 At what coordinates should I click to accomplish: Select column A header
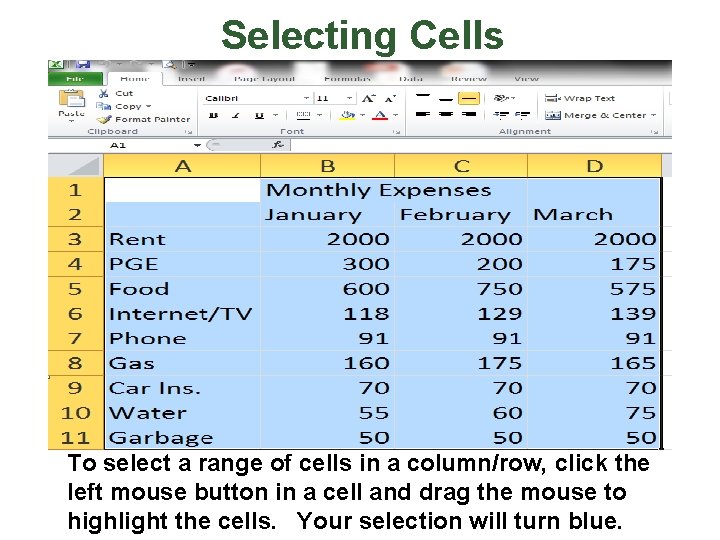coord(182,166)
